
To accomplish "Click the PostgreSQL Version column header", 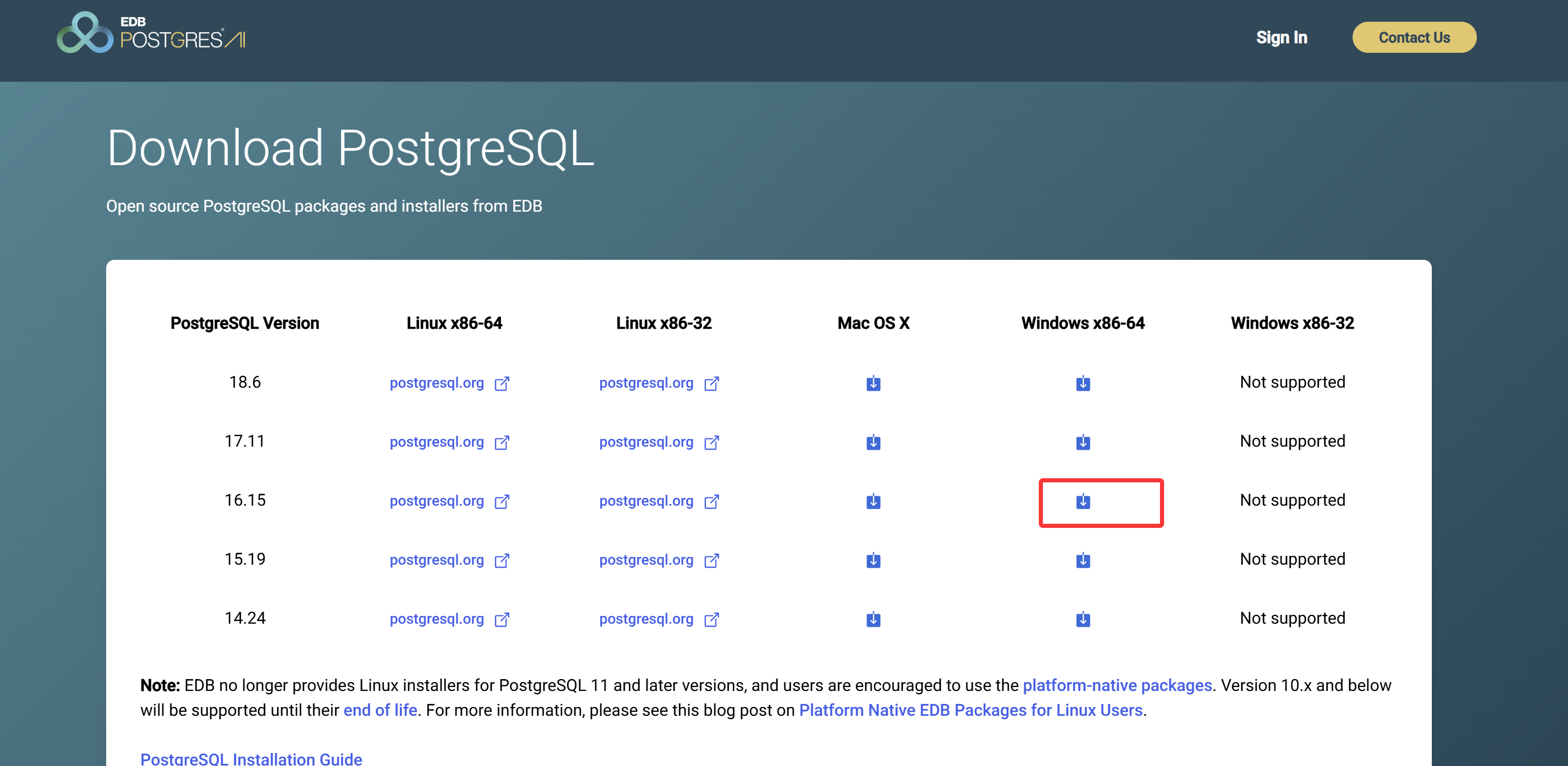I will point(245,323).
